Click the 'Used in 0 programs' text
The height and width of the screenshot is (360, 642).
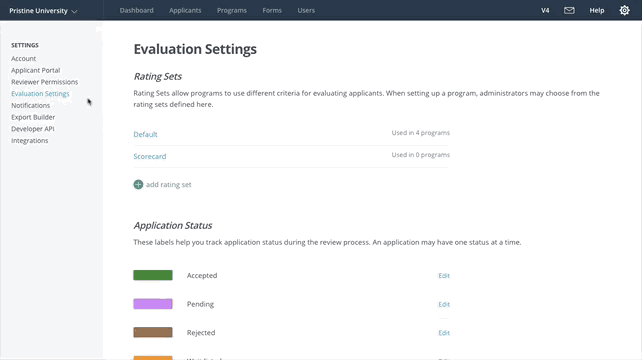pyautogui.click(x=420, y=155)
